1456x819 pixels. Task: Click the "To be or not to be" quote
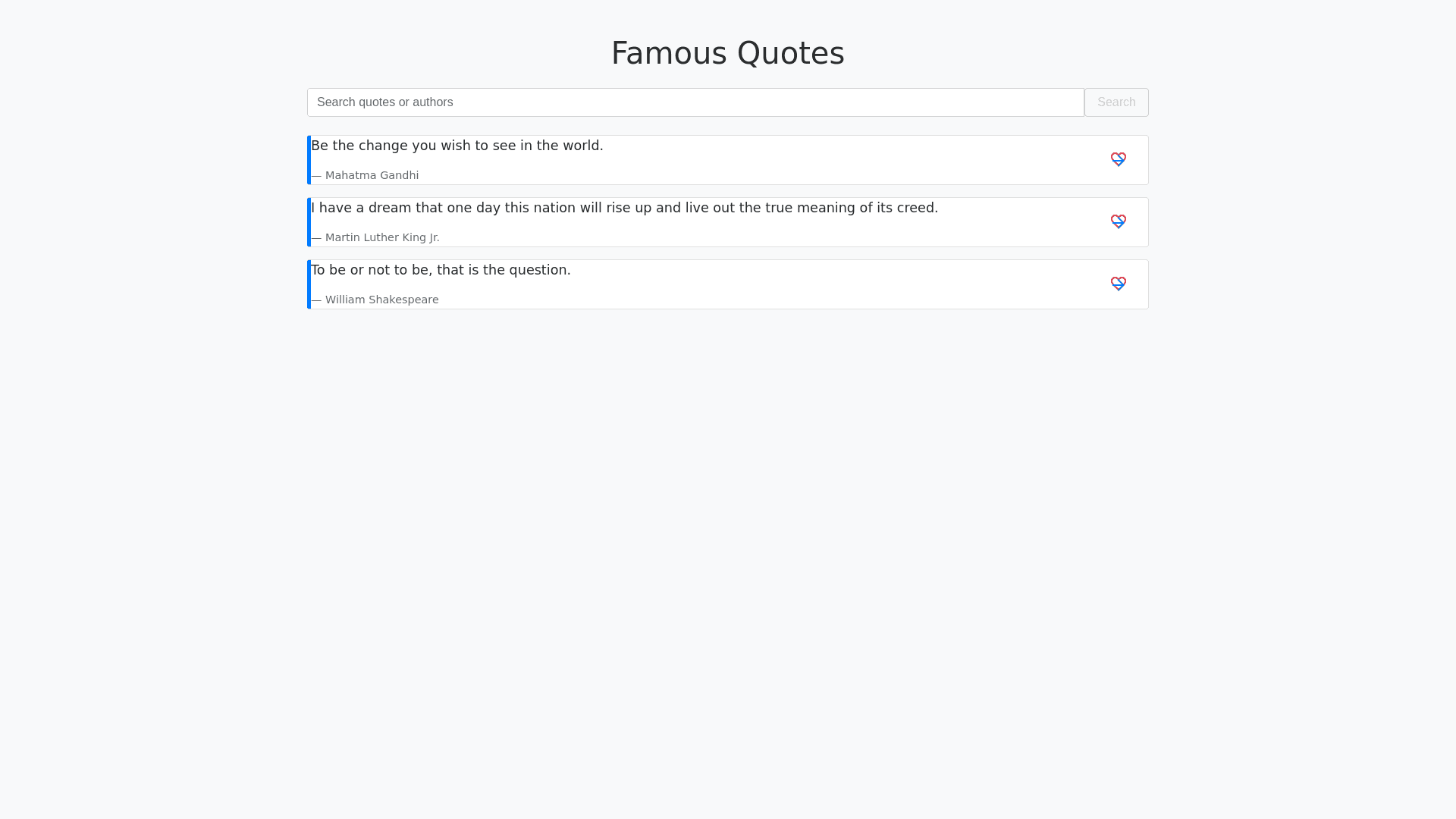[x=440, y=270]
